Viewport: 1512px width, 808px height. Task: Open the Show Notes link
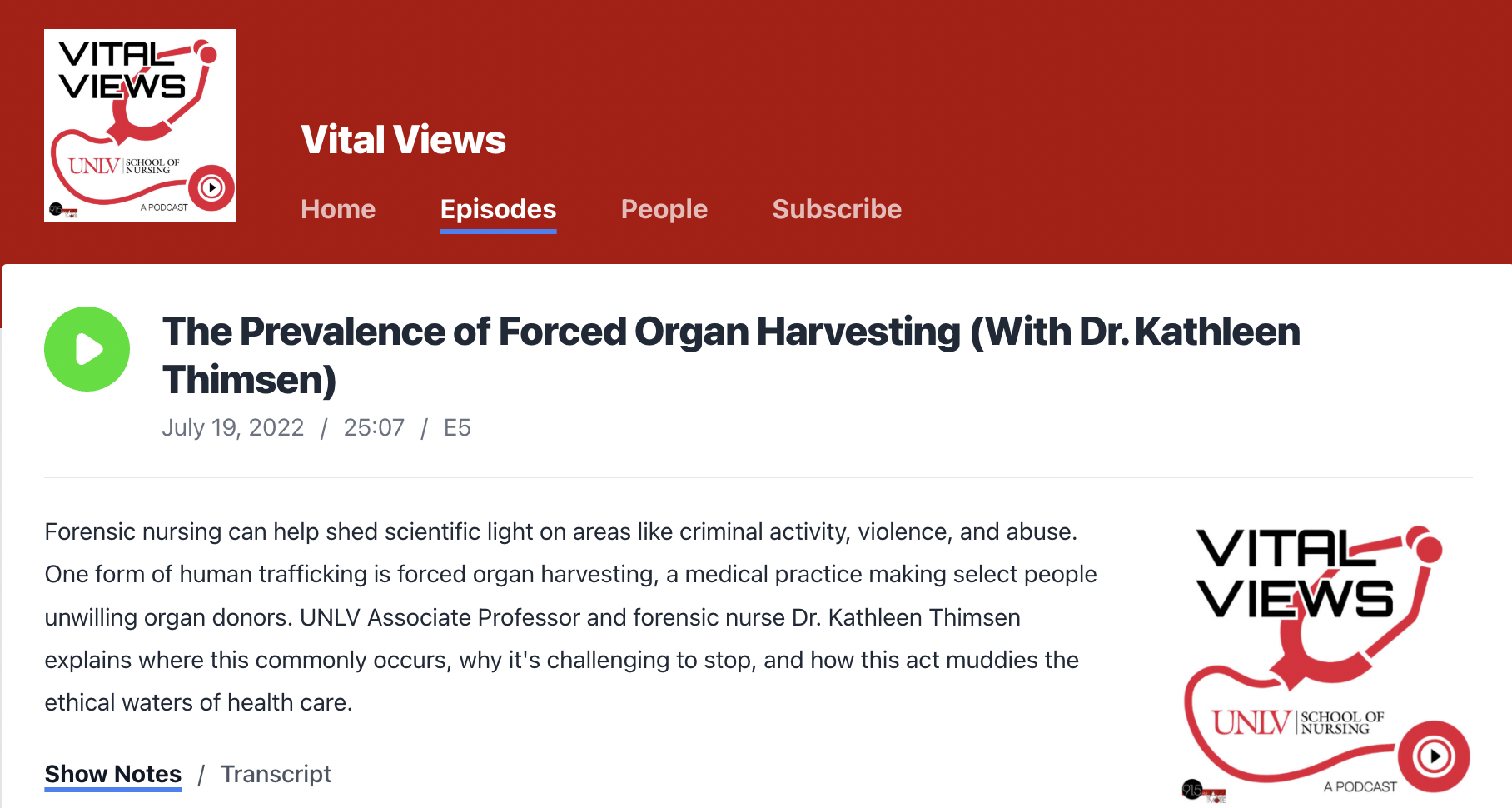click(x=112, y=774)
